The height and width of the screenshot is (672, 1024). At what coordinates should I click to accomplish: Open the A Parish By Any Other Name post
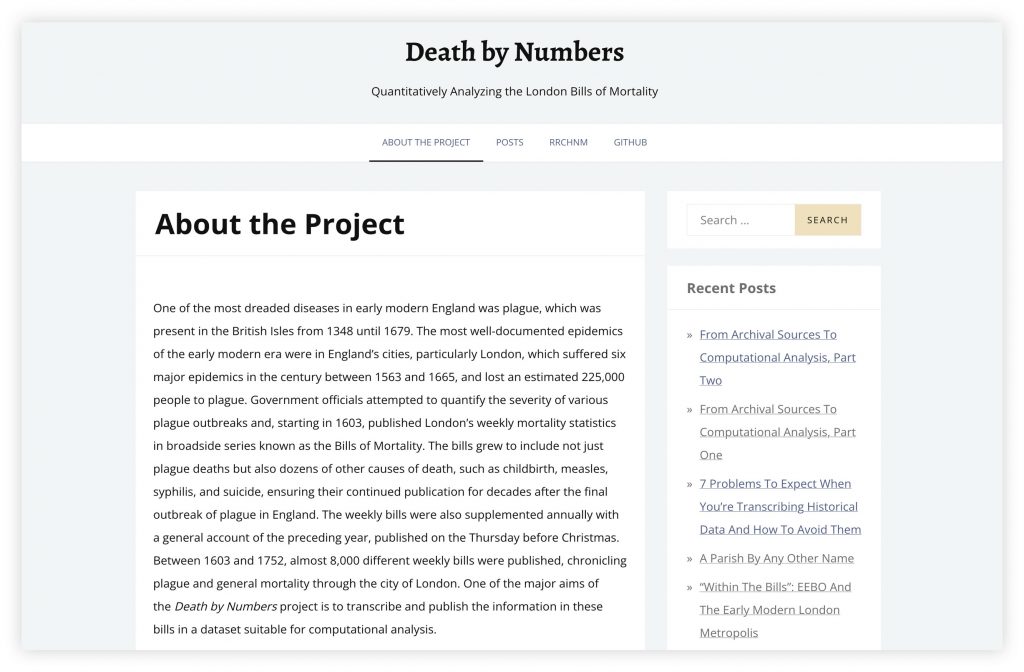(779, 558)
